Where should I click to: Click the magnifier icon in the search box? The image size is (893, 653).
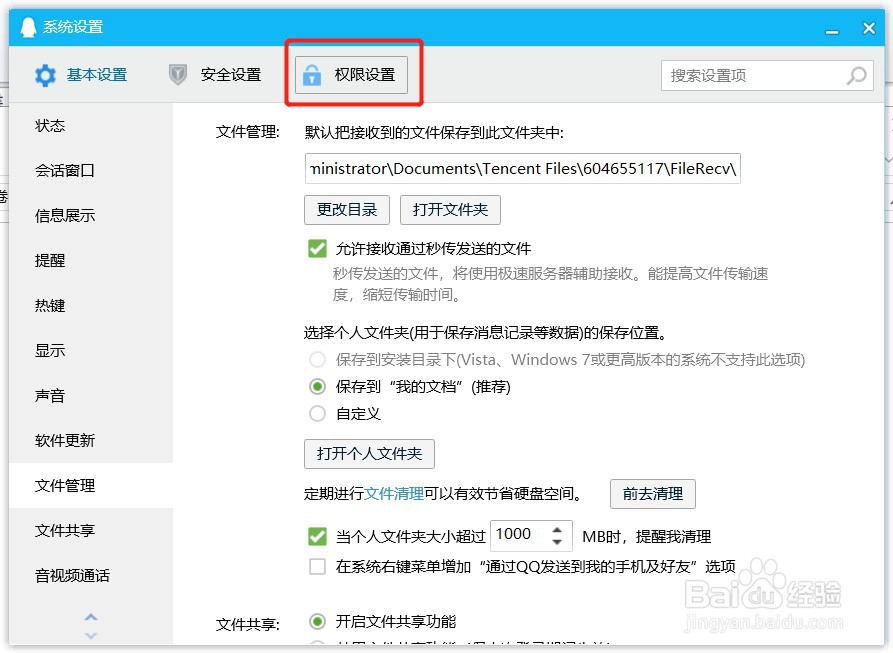tap(856, 75)
